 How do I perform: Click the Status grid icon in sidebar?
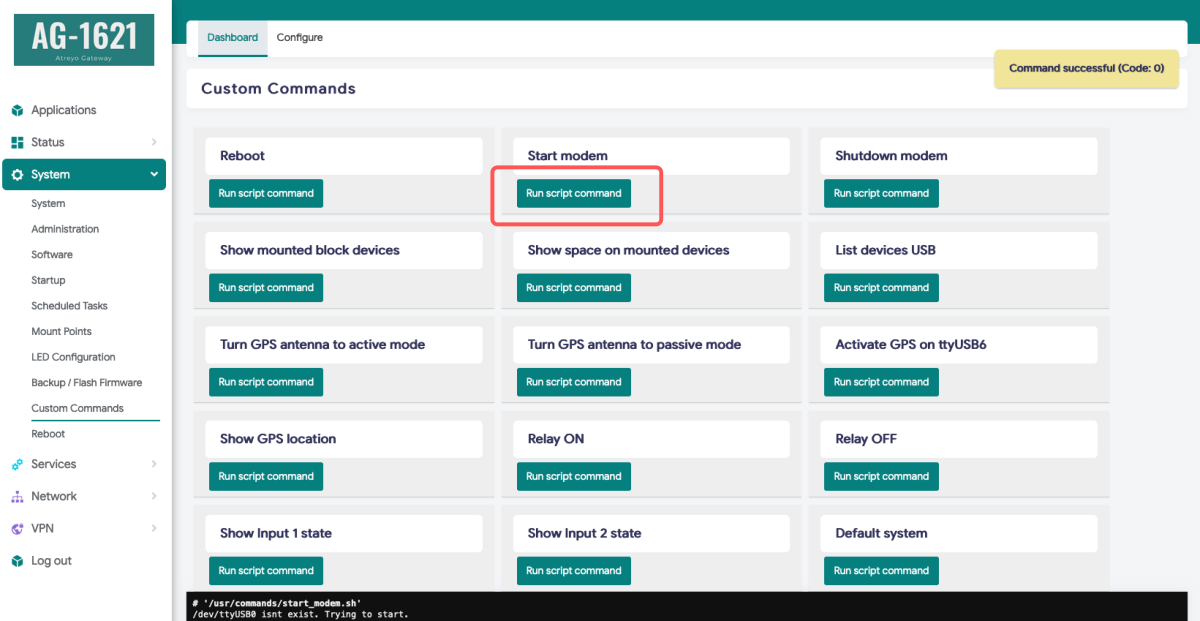tap(17, 142)
